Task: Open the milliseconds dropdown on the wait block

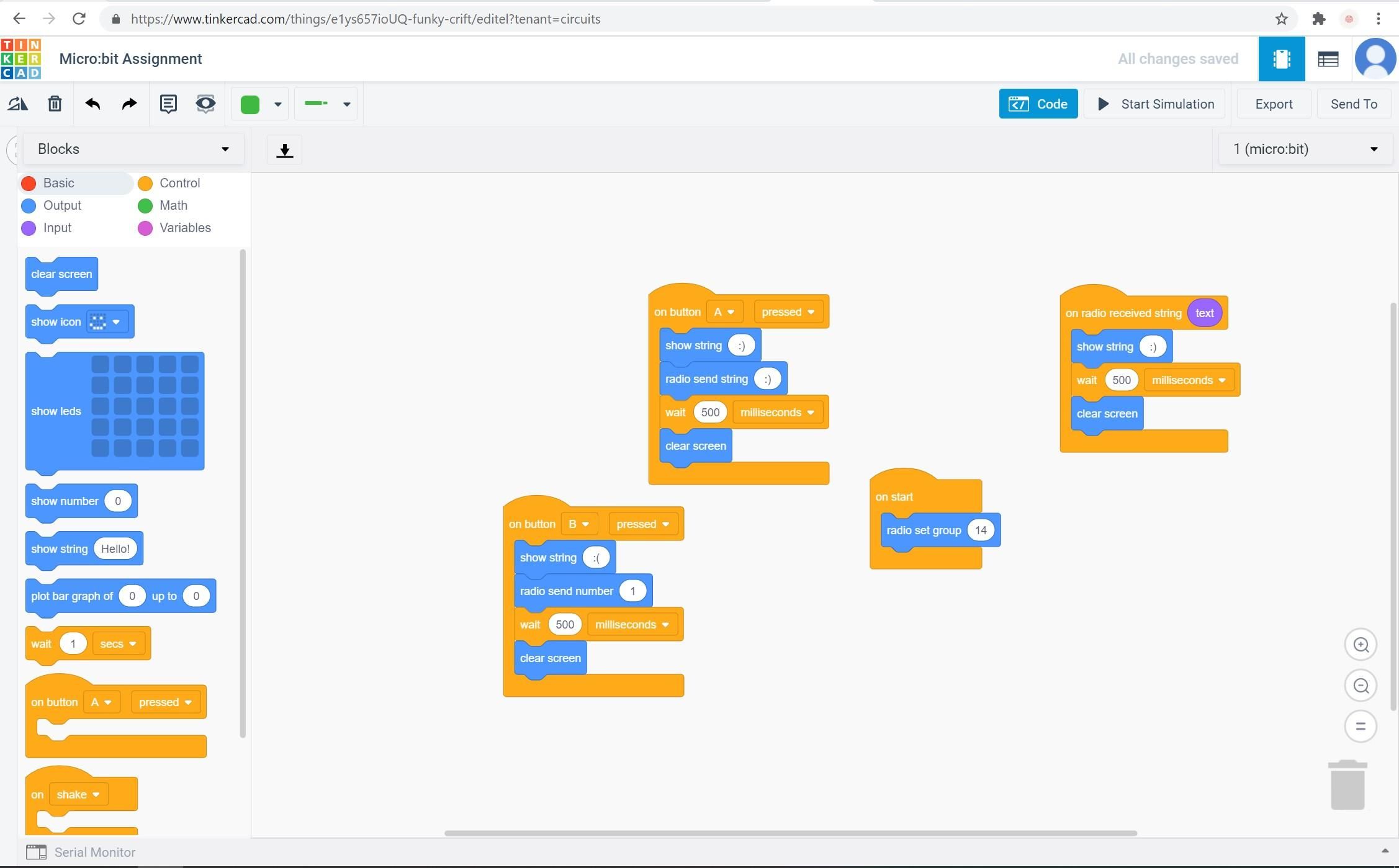Action: pos(778,412)
